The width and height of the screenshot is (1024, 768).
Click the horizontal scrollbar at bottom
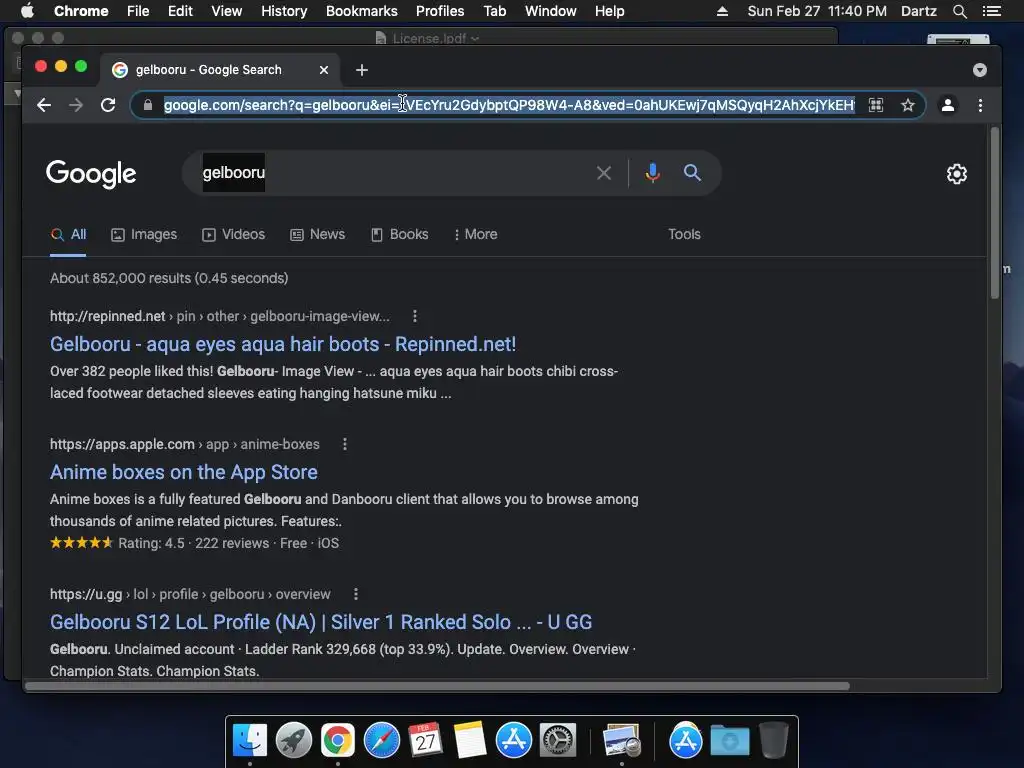[438, 686]
